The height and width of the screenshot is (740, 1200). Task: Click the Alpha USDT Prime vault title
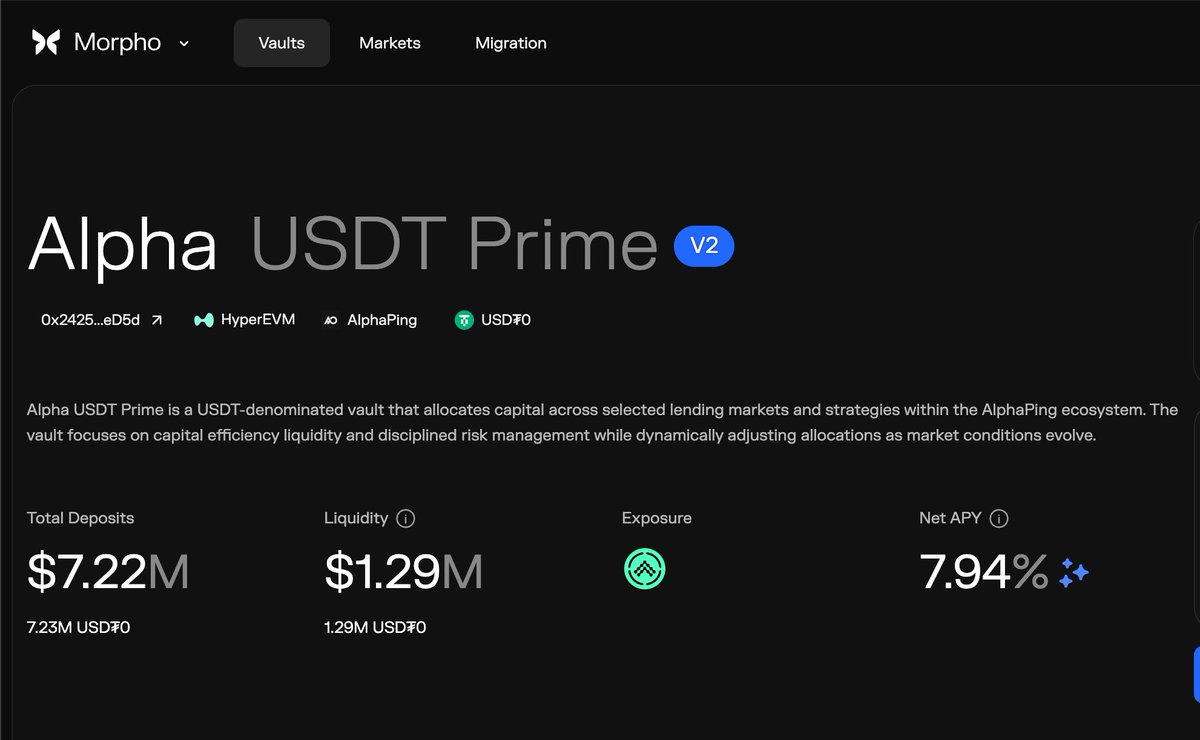click(x=342, y=246)
